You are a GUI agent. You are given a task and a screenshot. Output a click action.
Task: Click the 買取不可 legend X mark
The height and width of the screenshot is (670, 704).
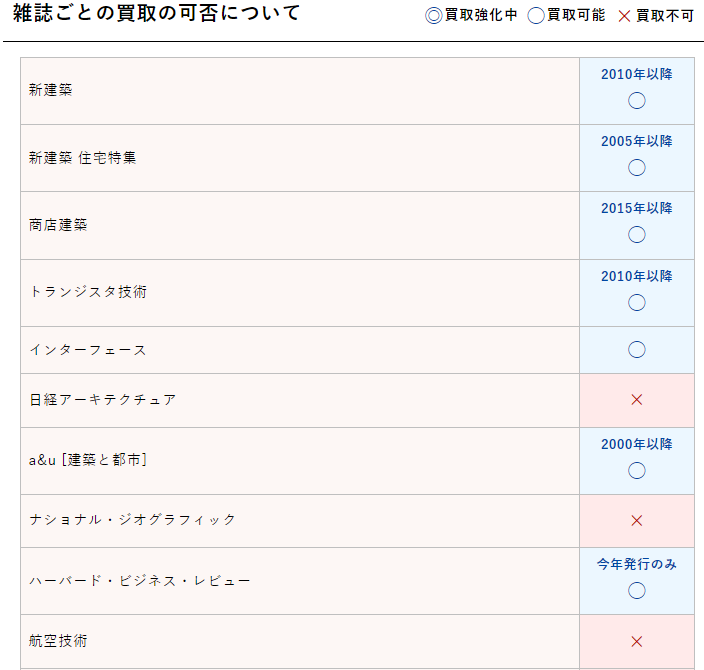pyautogui.click(x=625, y=16)
